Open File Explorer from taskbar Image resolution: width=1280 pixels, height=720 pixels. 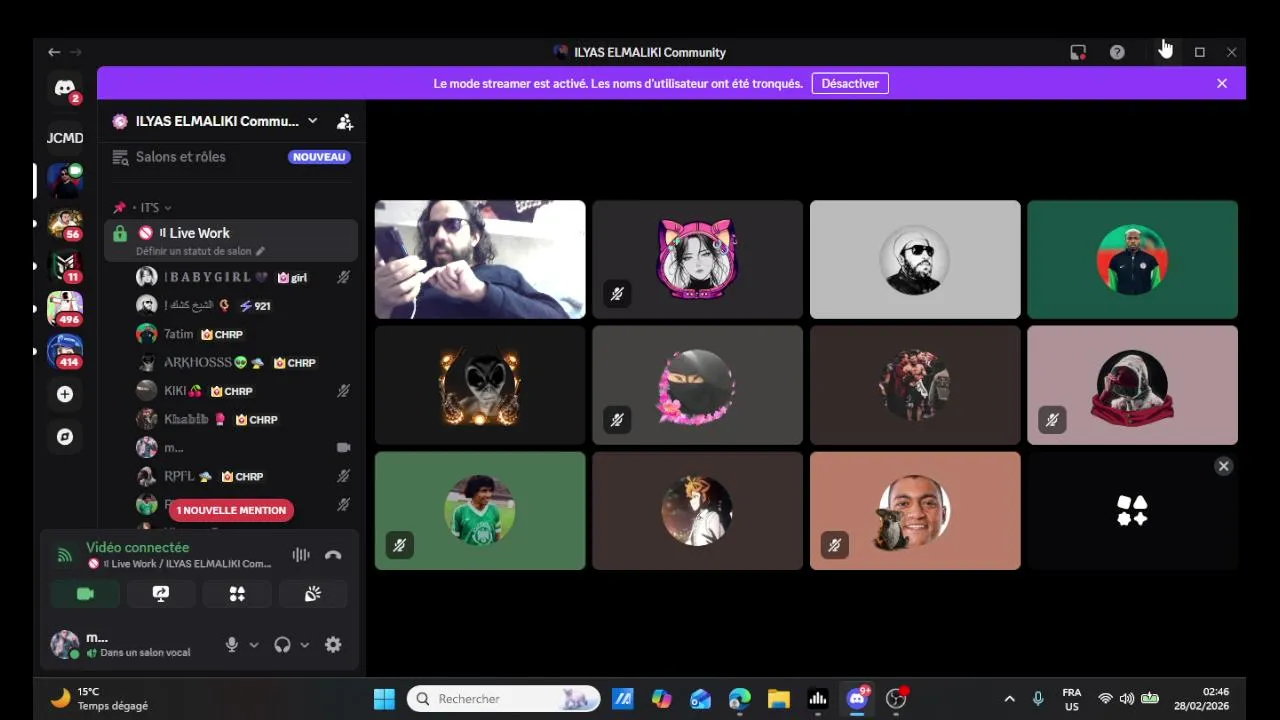(779, 699)
